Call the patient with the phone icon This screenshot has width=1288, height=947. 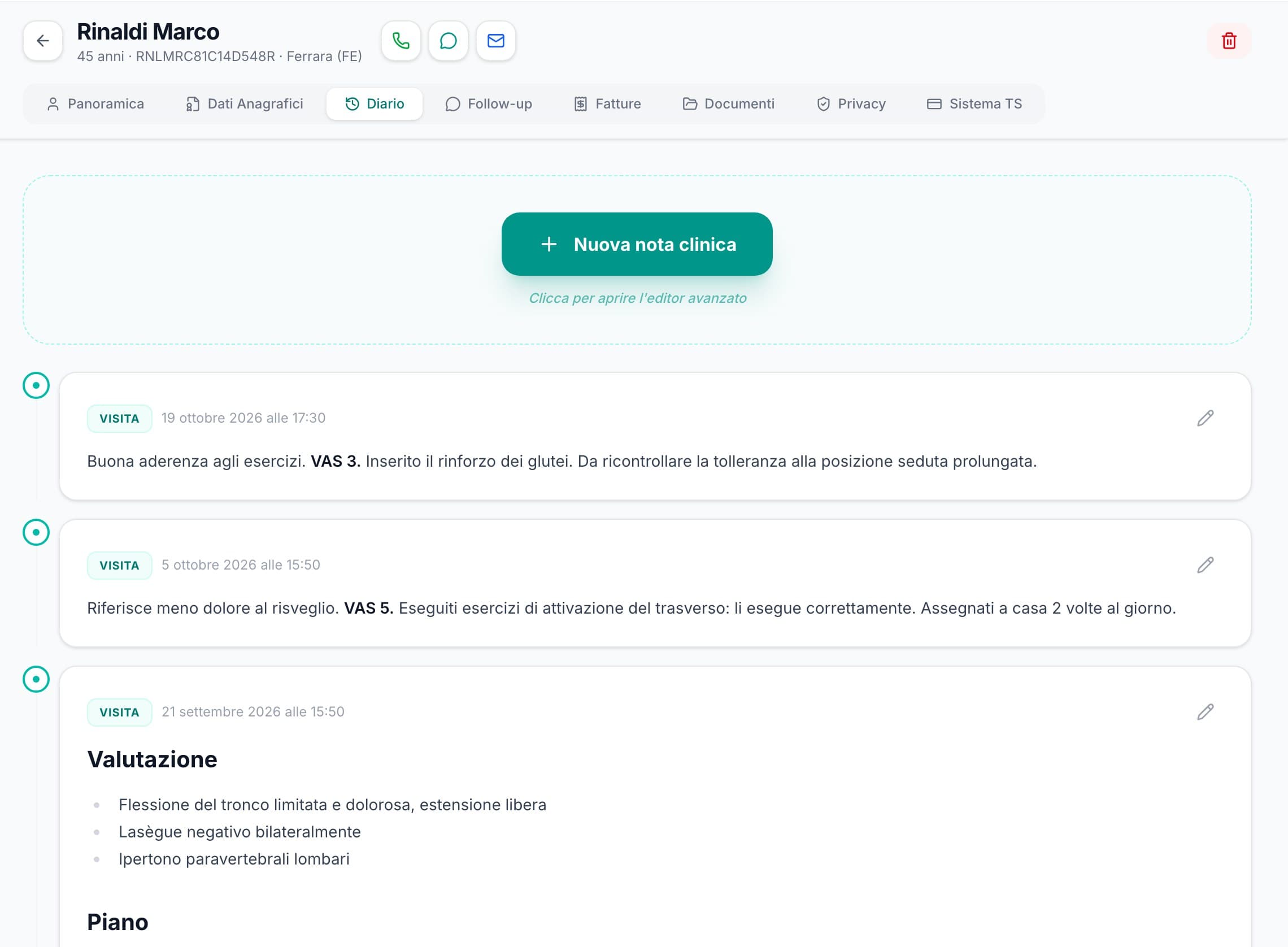click(x=401, y=41)
